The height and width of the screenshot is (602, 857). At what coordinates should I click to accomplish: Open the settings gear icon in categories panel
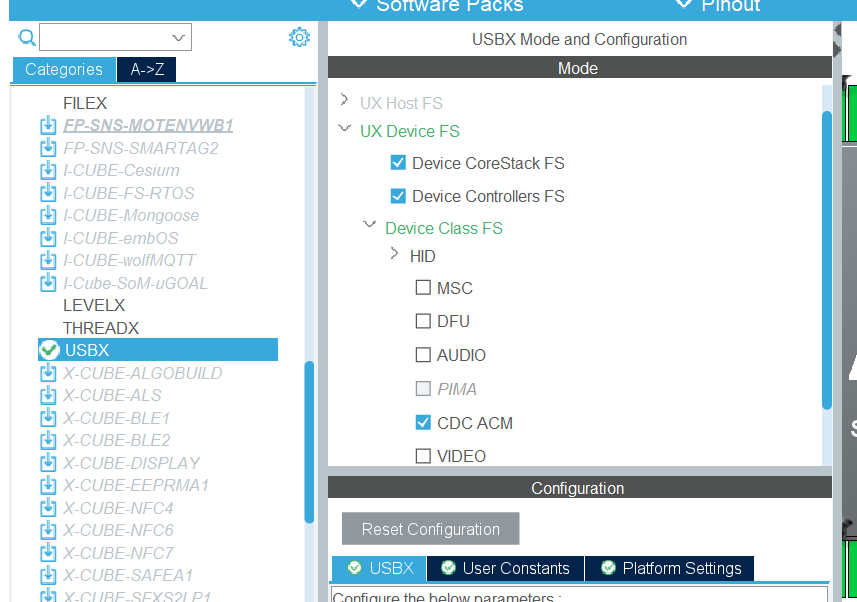click(299, 37)
